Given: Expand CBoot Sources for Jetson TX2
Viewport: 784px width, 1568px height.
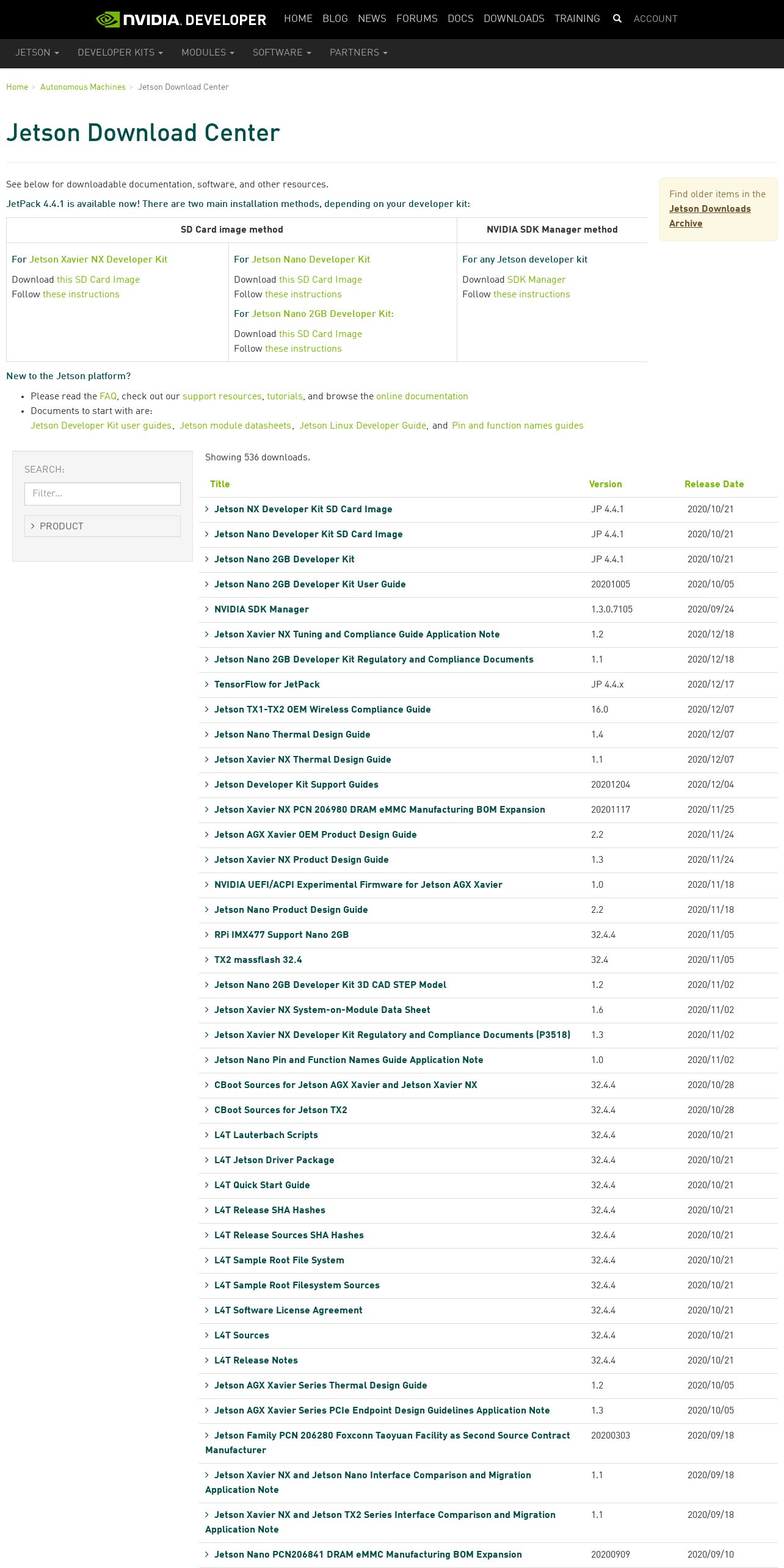Looking at the screenshot, I should 280,1110.
